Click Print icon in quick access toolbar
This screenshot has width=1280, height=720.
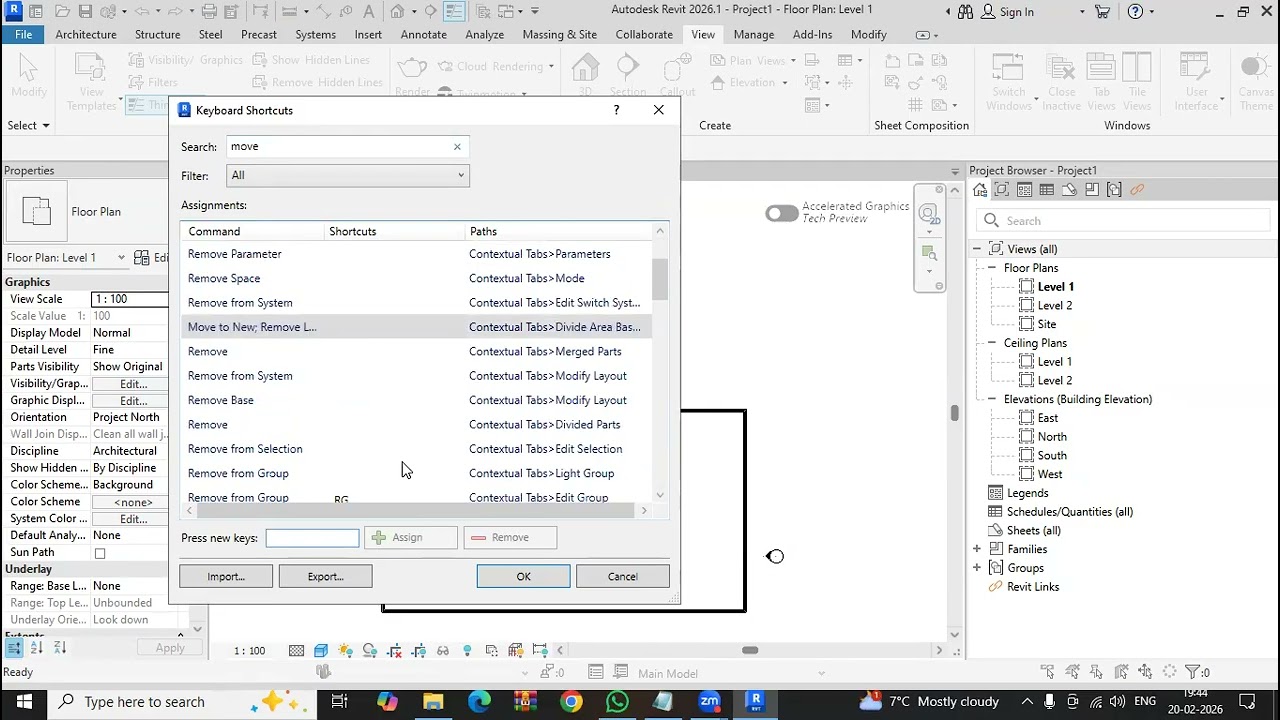(x=209, y=11)
